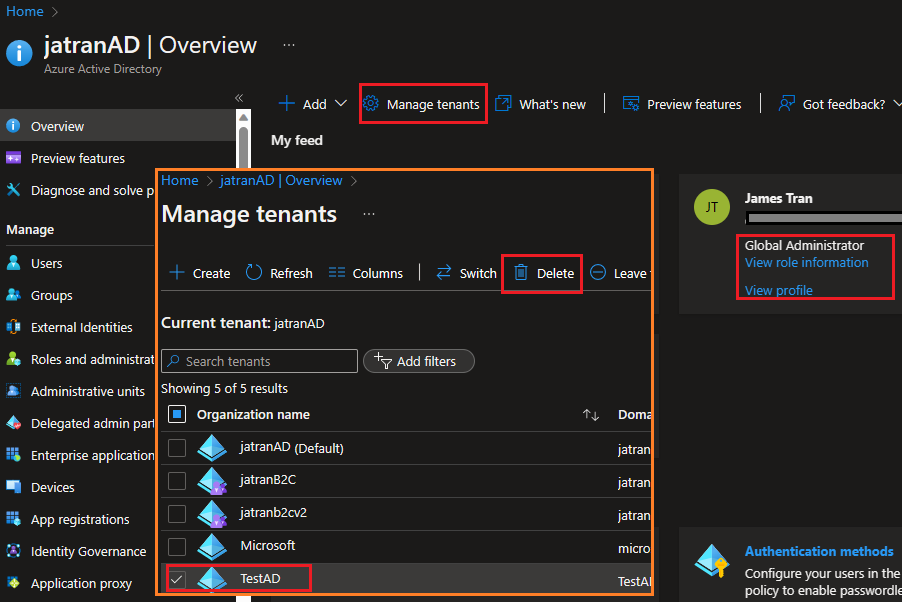Click the Delete trash can icon
The width and height of the screenshot is (902, 602).
coord(521,272)
